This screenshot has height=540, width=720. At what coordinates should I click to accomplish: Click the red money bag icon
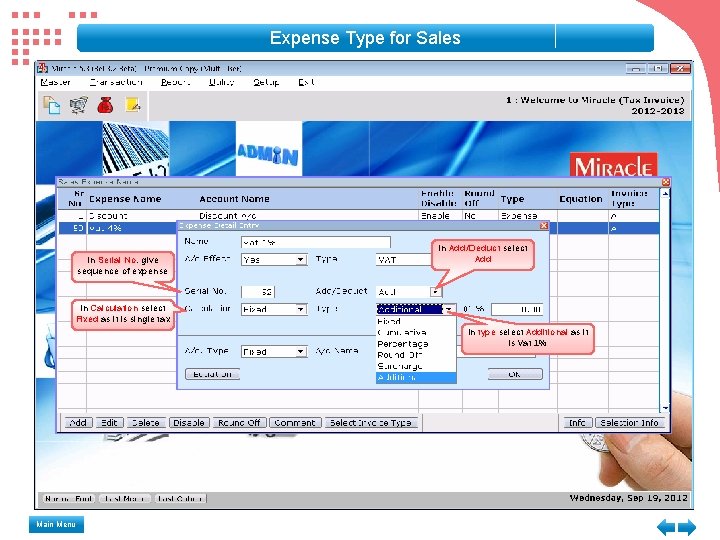coord(105,105)
